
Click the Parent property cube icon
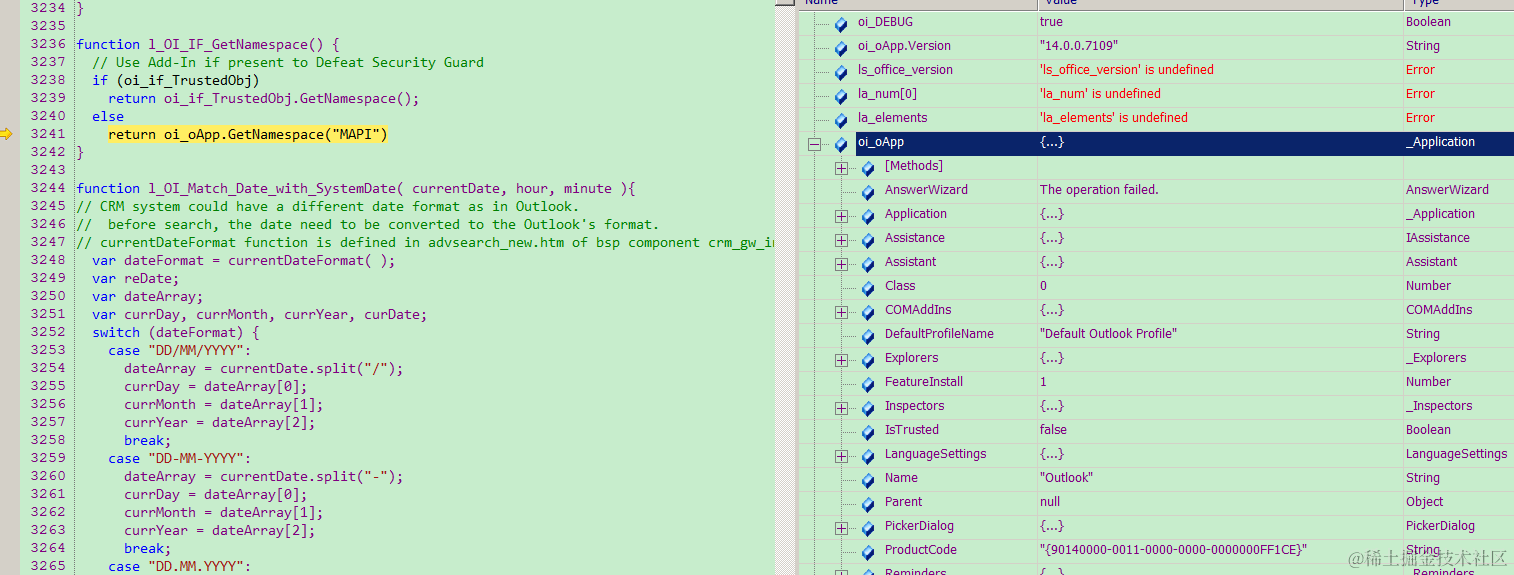867,504
